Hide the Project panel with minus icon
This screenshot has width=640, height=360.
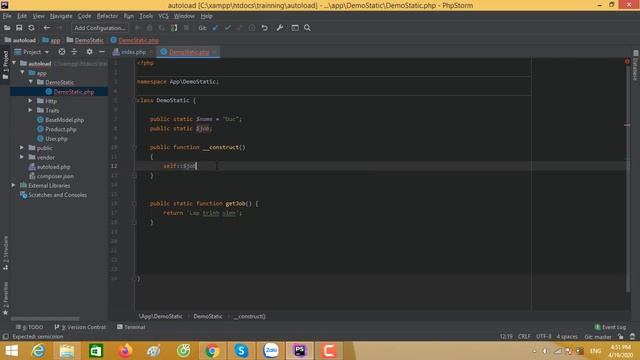(x=102, y=52)
